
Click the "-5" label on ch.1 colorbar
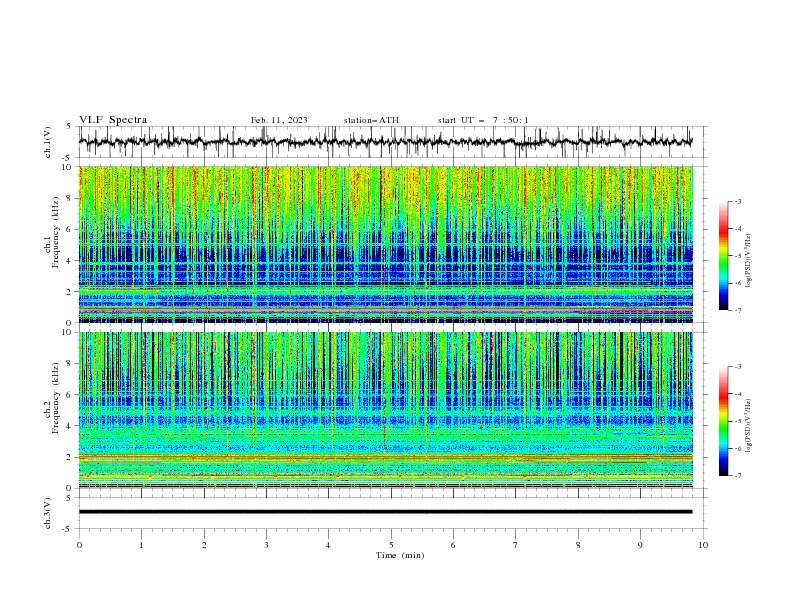(x=738, y=256)
